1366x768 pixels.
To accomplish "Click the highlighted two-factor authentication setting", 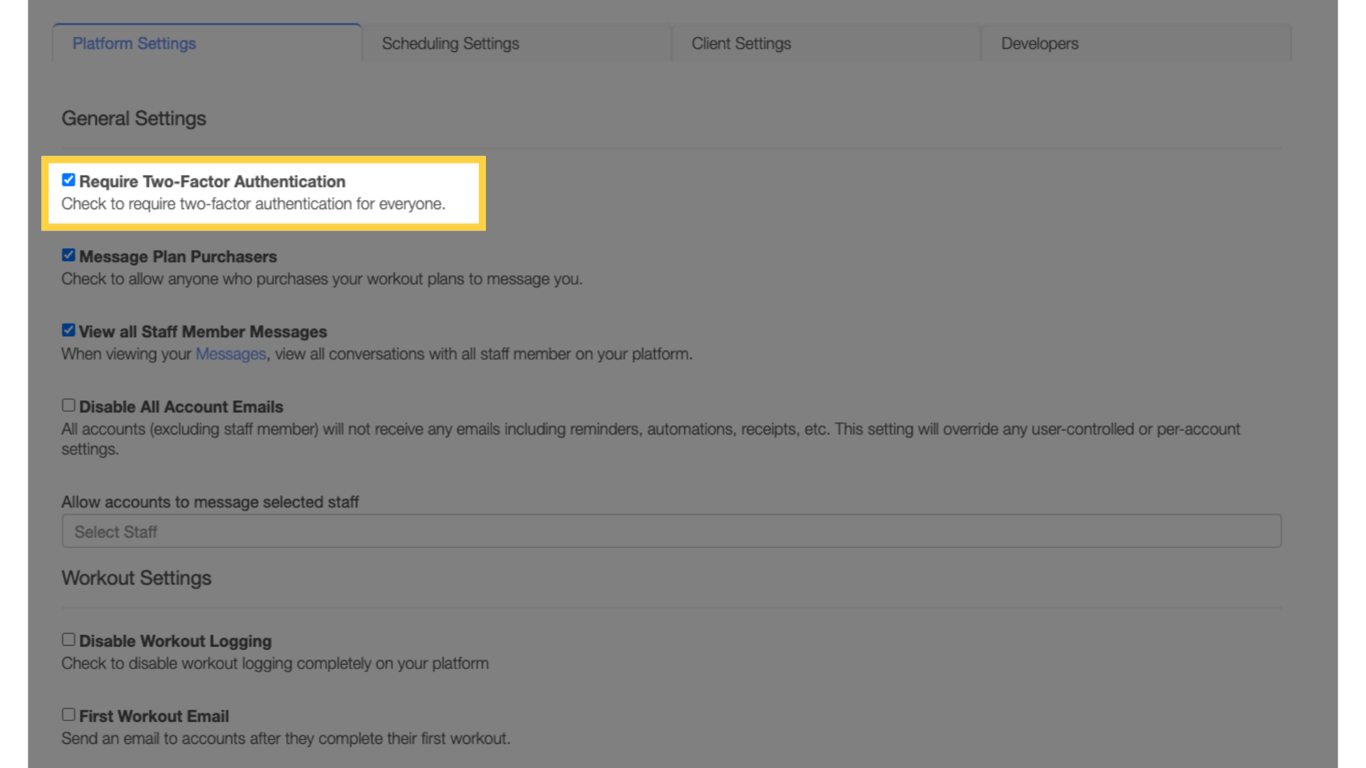I will tap(265, 192).
